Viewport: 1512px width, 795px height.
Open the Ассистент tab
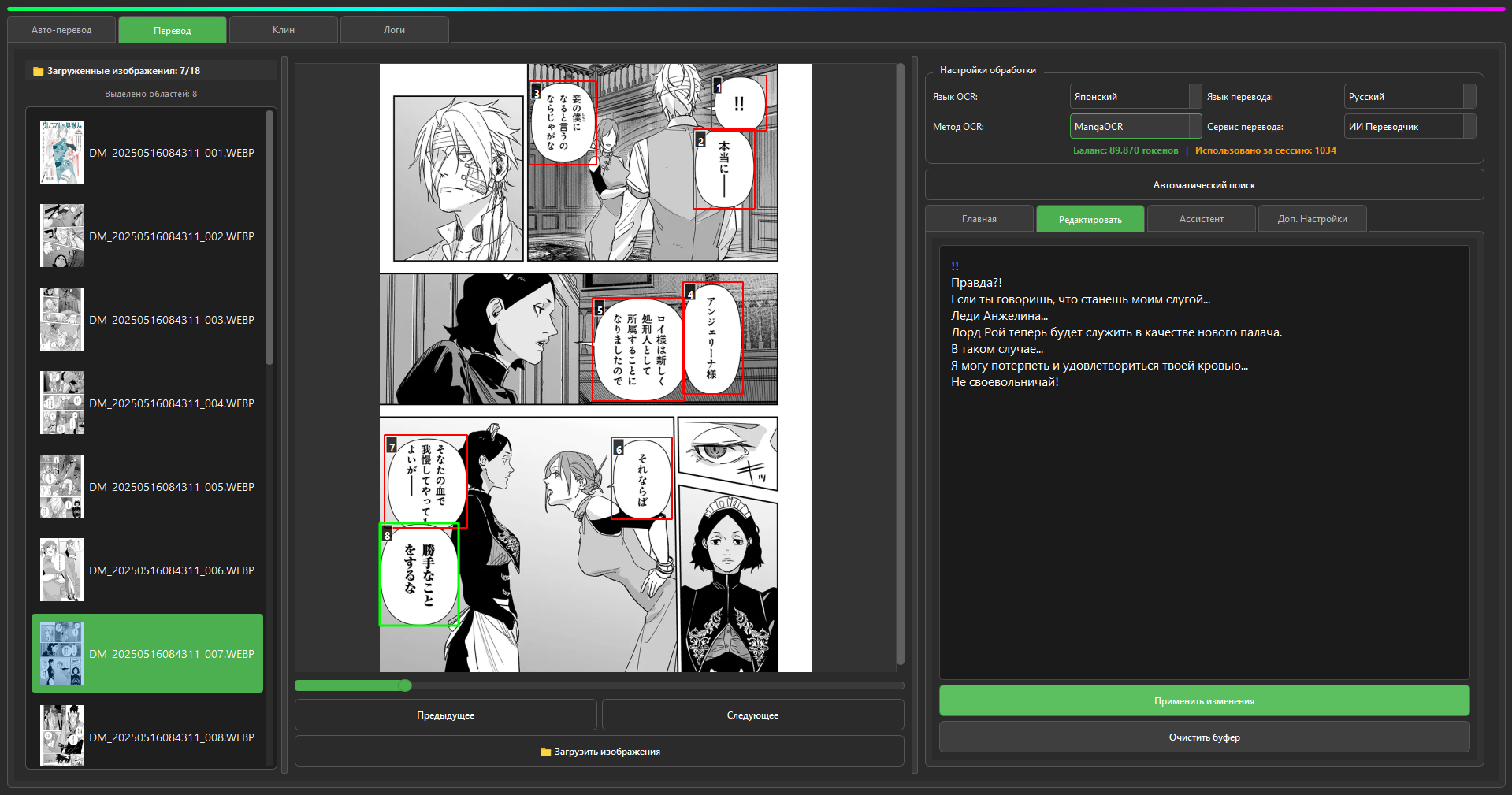[1201, 219]
